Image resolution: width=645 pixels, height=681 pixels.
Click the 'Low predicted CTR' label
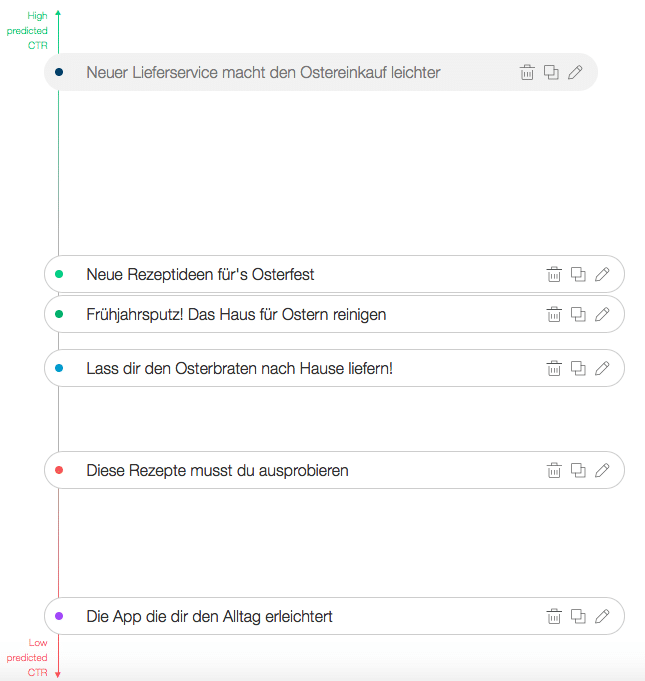point(27,657)
